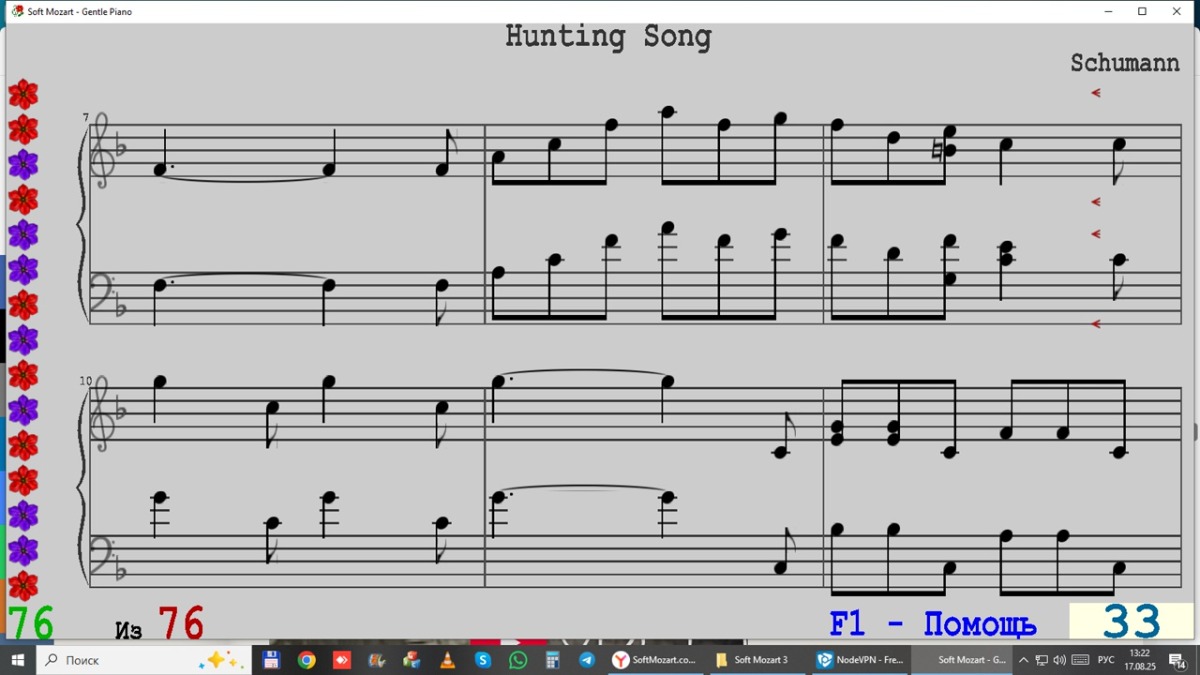Close the Soft Mozart Gentle Piano window

click(x=1177, y=11)
